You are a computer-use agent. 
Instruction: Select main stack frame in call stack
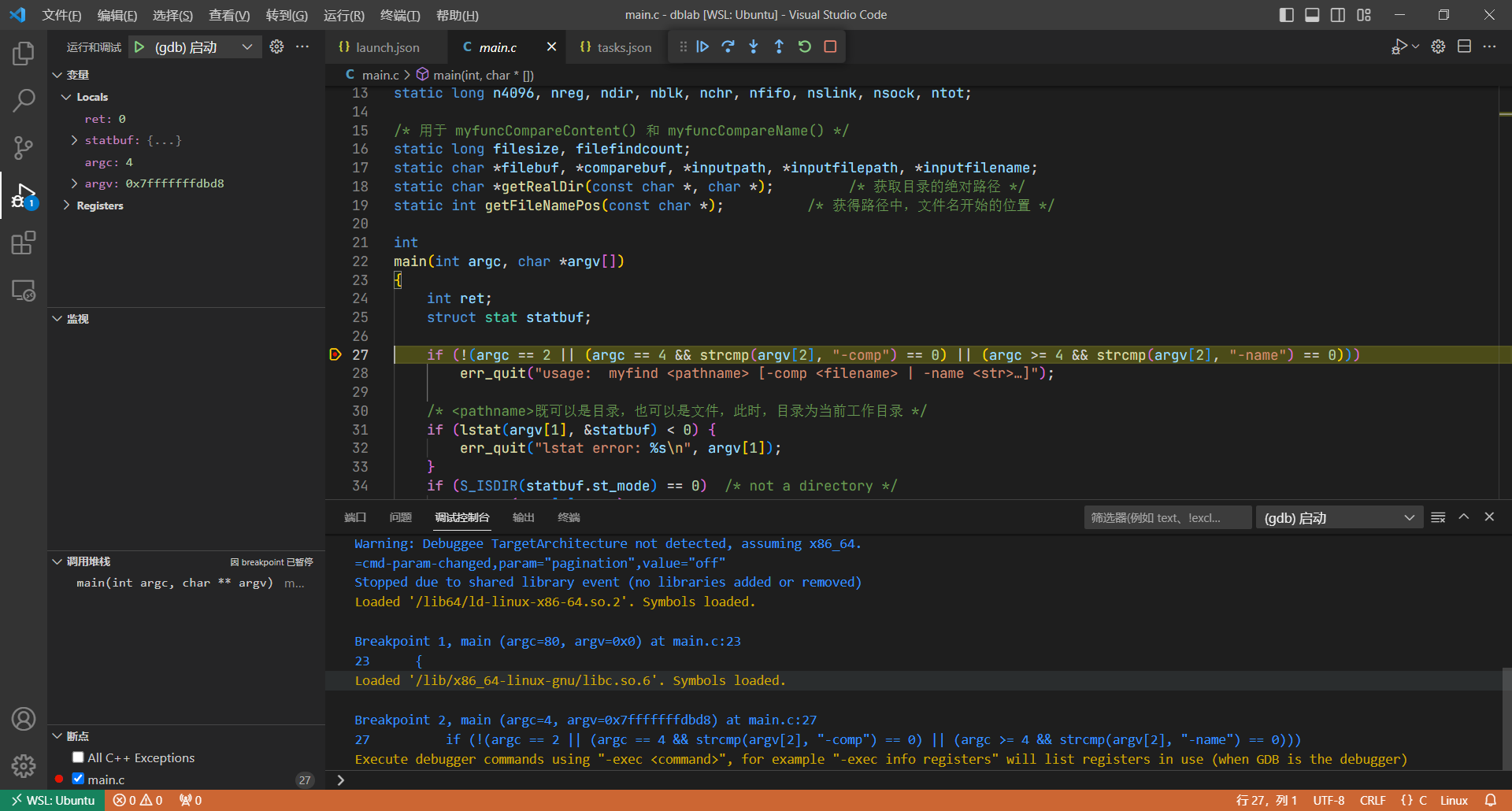click(174, 583)
